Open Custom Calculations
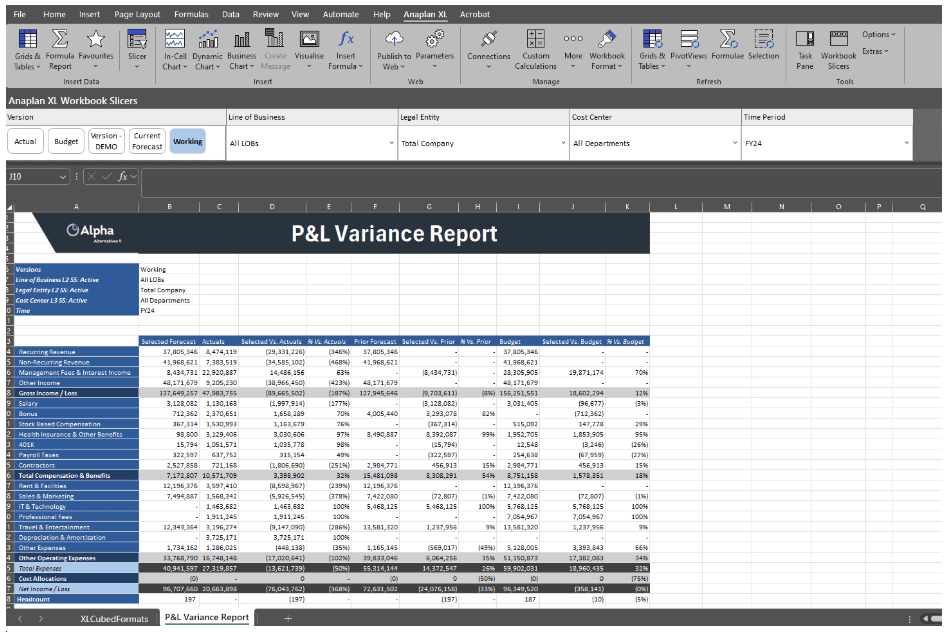 coord(536,50)
